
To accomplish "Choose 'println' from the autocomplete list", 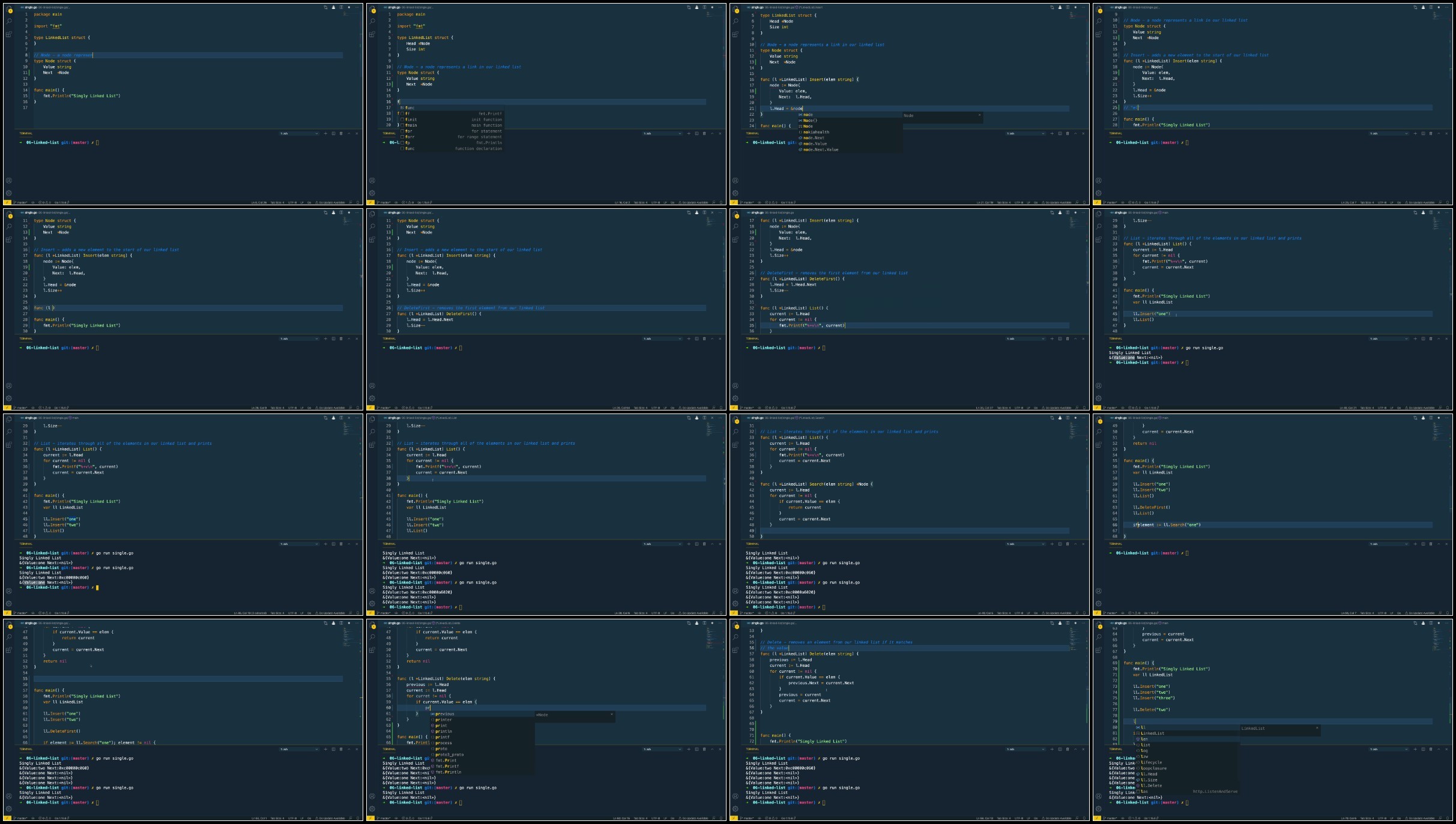I will click(x=444, y=732).
